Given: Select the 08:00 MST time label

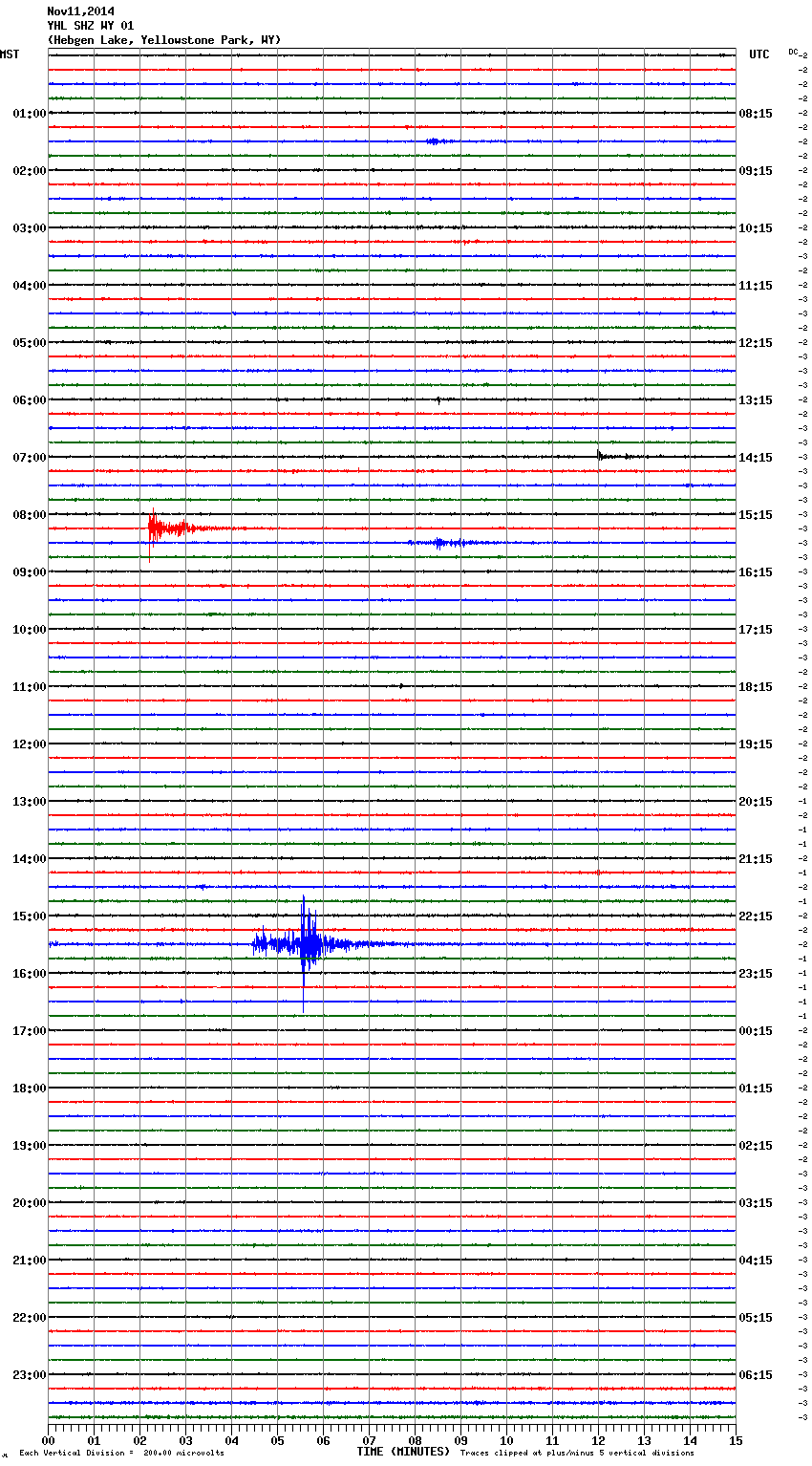Looking at the screenshot, I should [x=30, y=515].
